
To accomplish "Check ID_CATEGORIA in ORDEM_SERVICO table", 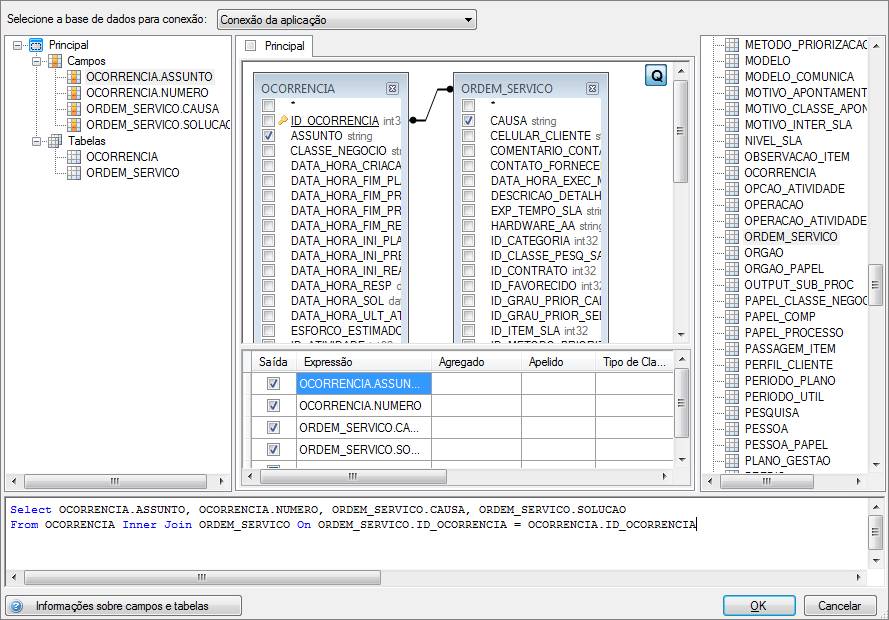I will click(468, 240).
